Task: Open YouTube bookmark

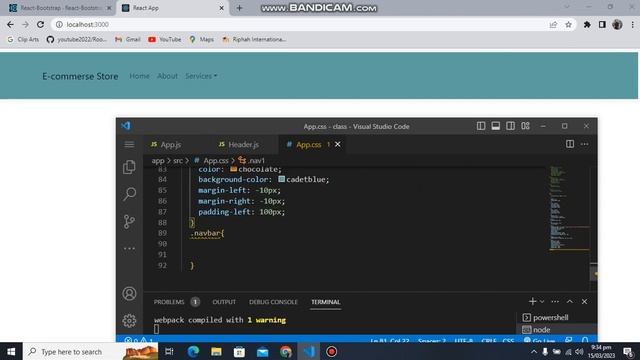Action: [x=164, y=39]
